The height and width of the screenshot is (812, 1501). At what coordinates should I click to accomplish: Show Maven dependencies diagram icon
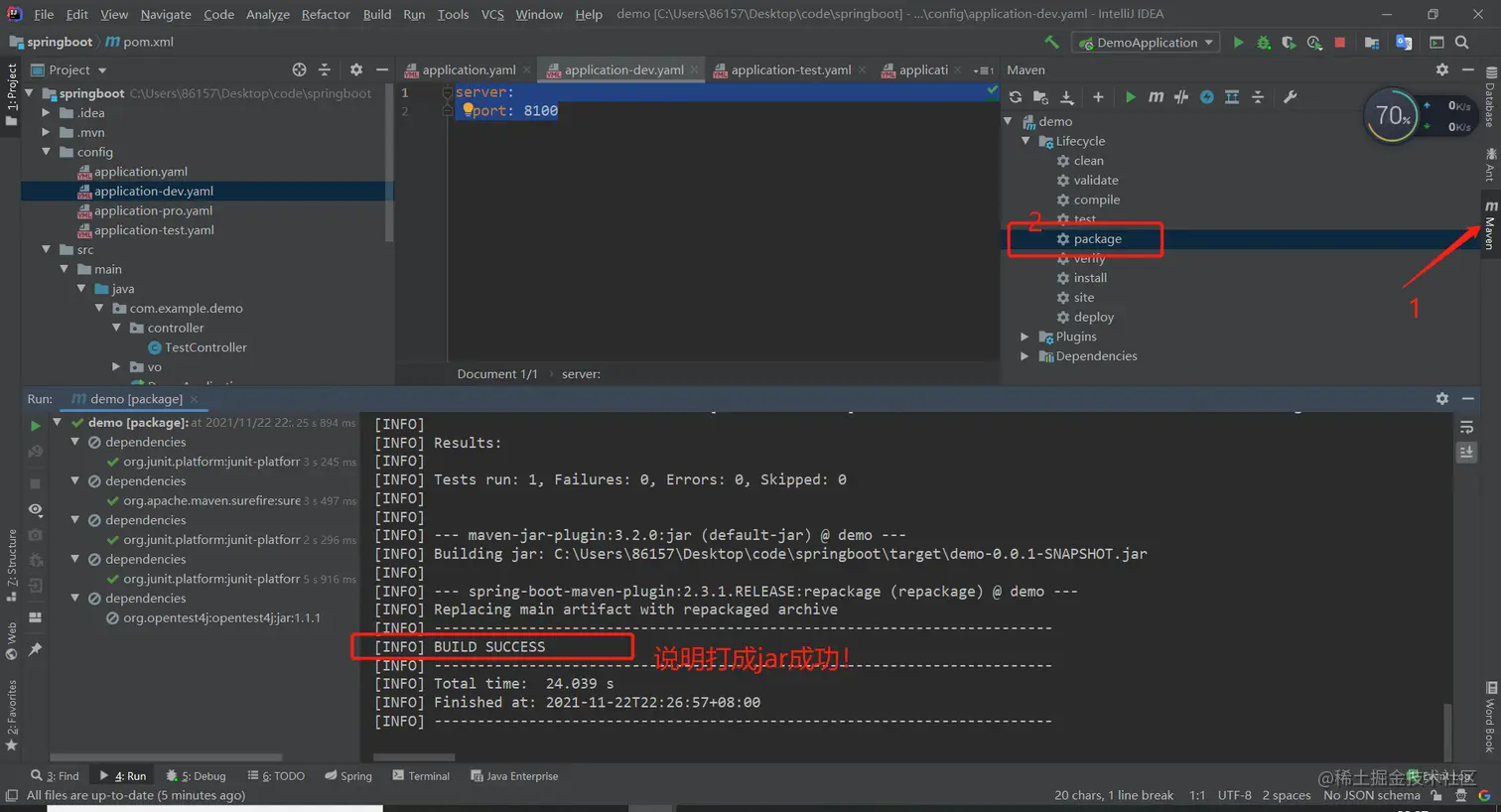[x=1232, y=97]
